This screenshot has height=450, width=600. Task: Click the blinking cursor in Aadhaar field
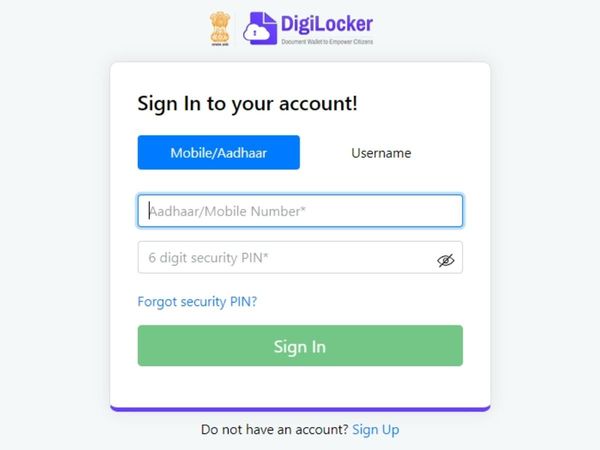pyautogui.click(x=149, y=211)
